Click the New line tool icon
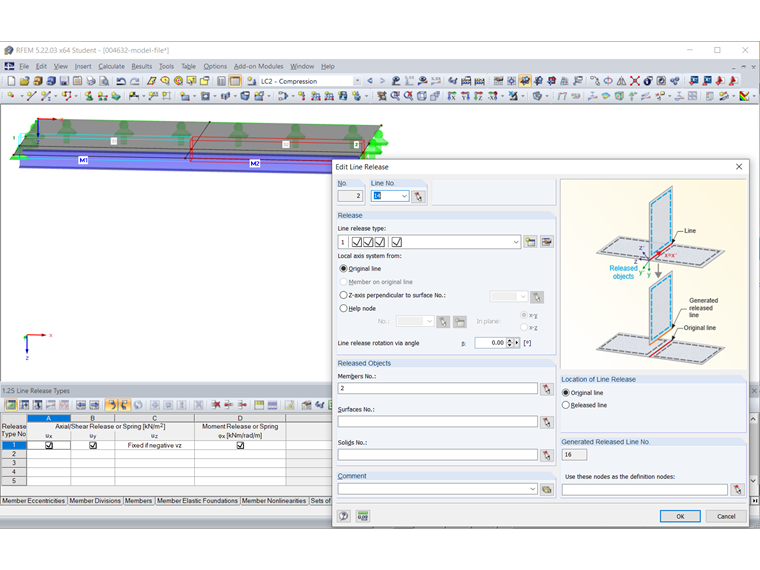Image resolution: width=760 pixels, height=570 pixels. tap(31, 96)
